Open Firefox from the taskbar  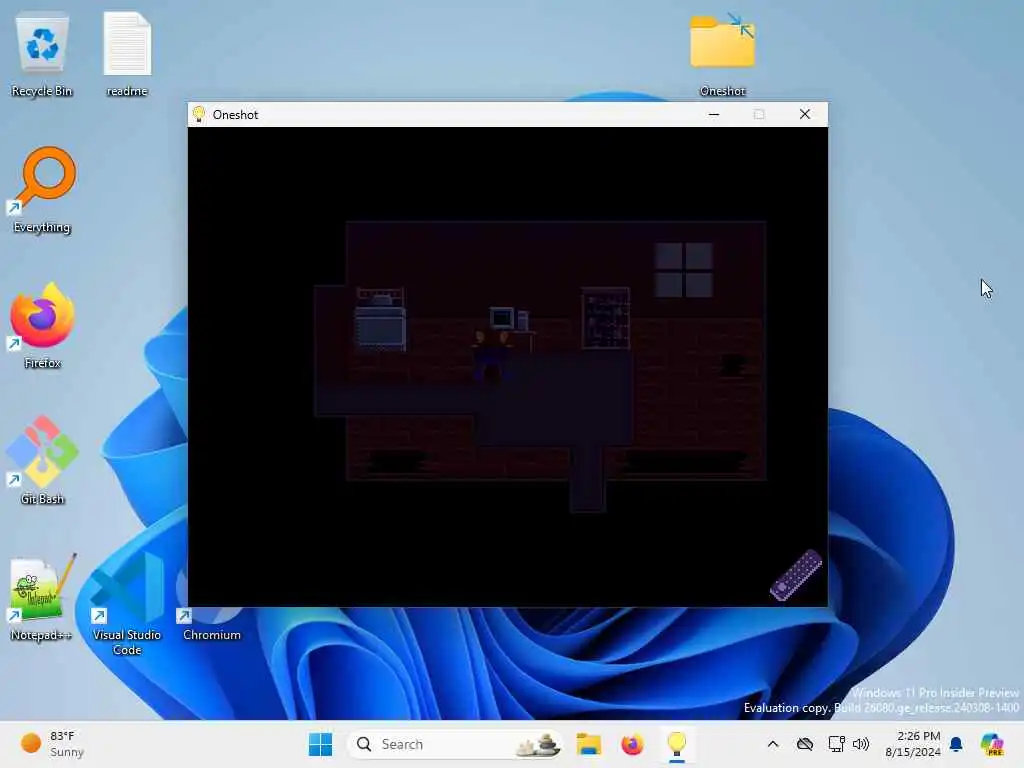pyautogui.click(x=632, y=744)
